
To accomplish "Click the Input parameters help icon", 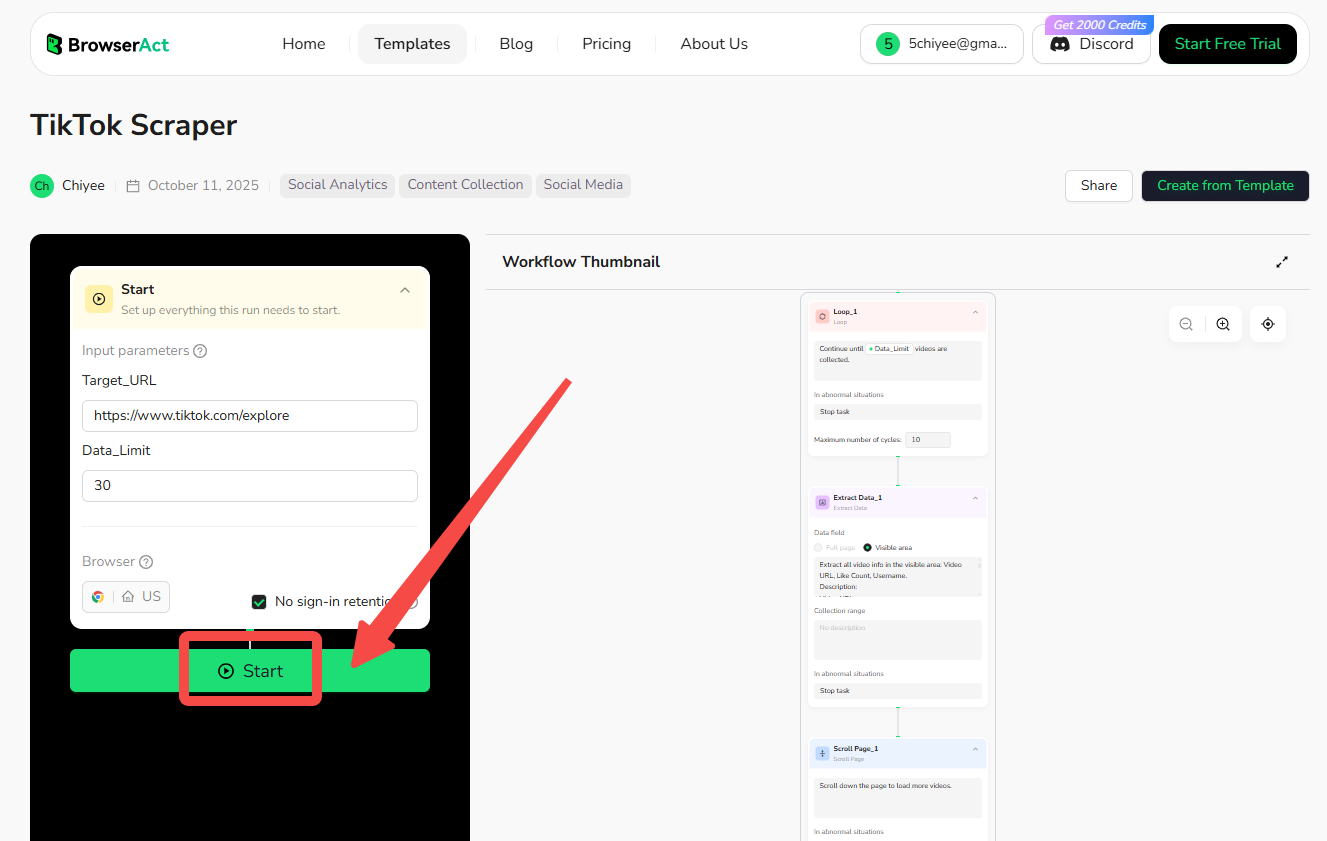I will [200, 351].
